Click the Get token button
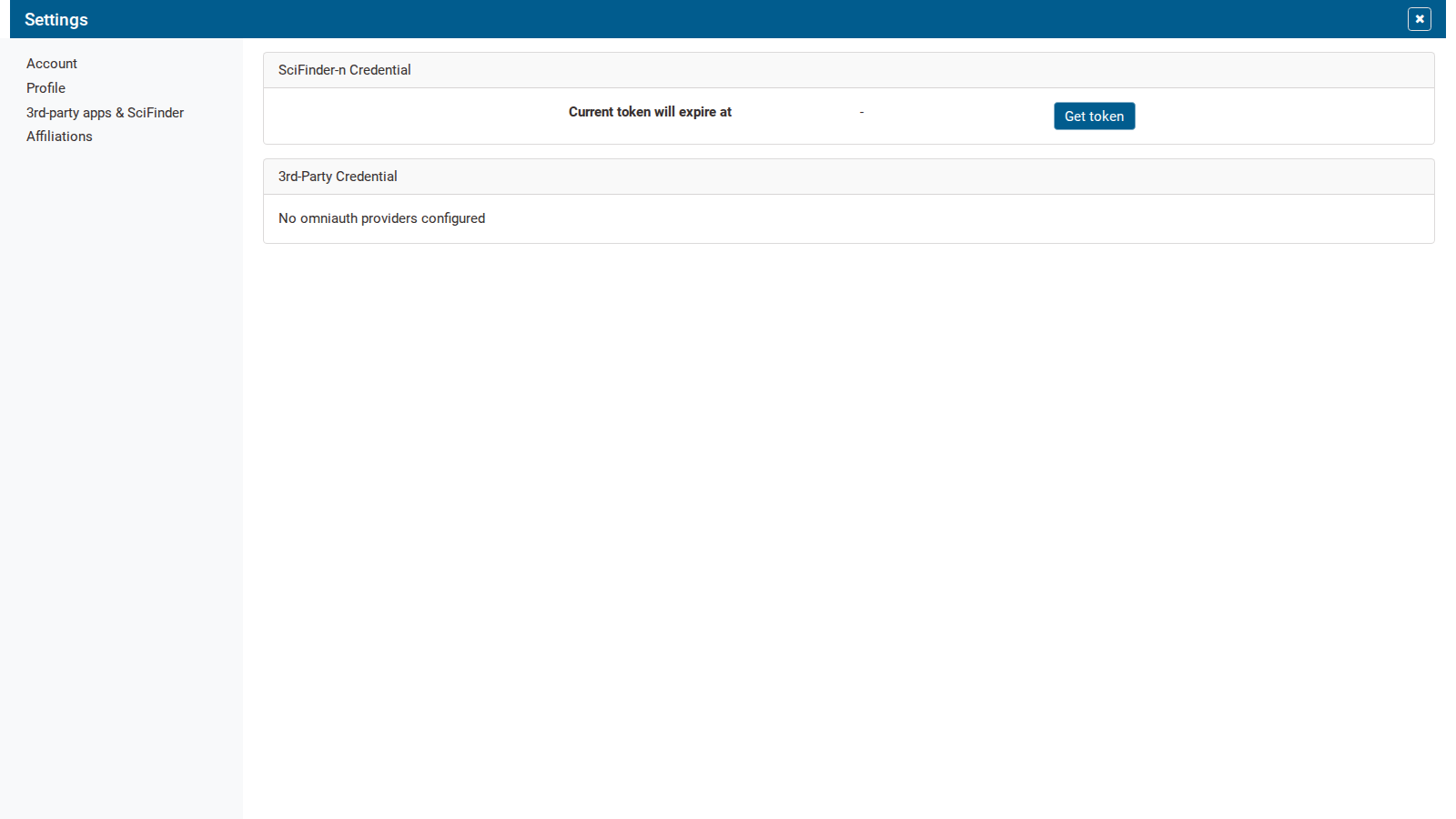This screenshot has width=1456, height=819. click(x=1094, y=116)
